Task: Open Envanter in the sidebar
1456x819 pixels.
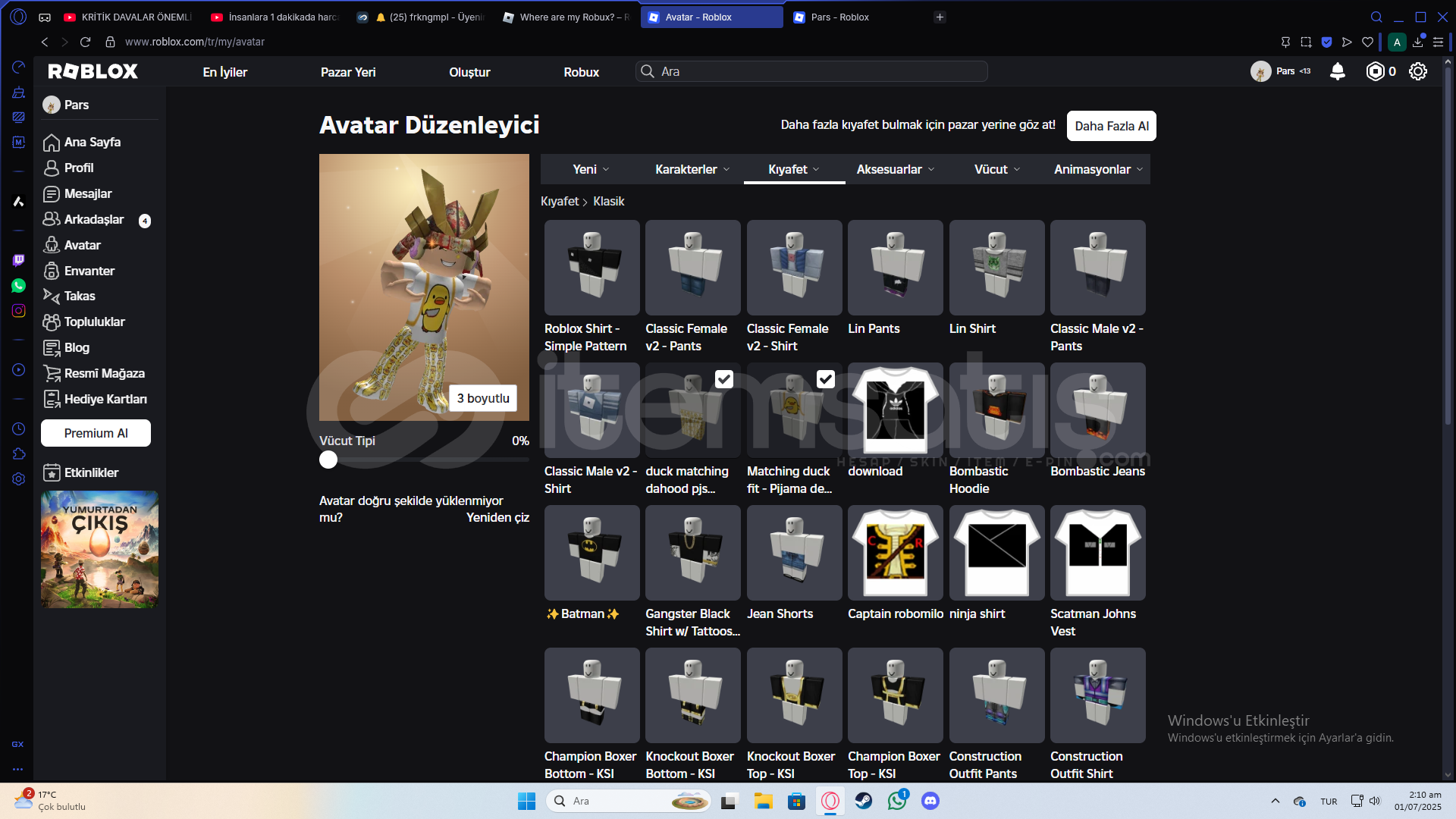Action: coord(79,271)
